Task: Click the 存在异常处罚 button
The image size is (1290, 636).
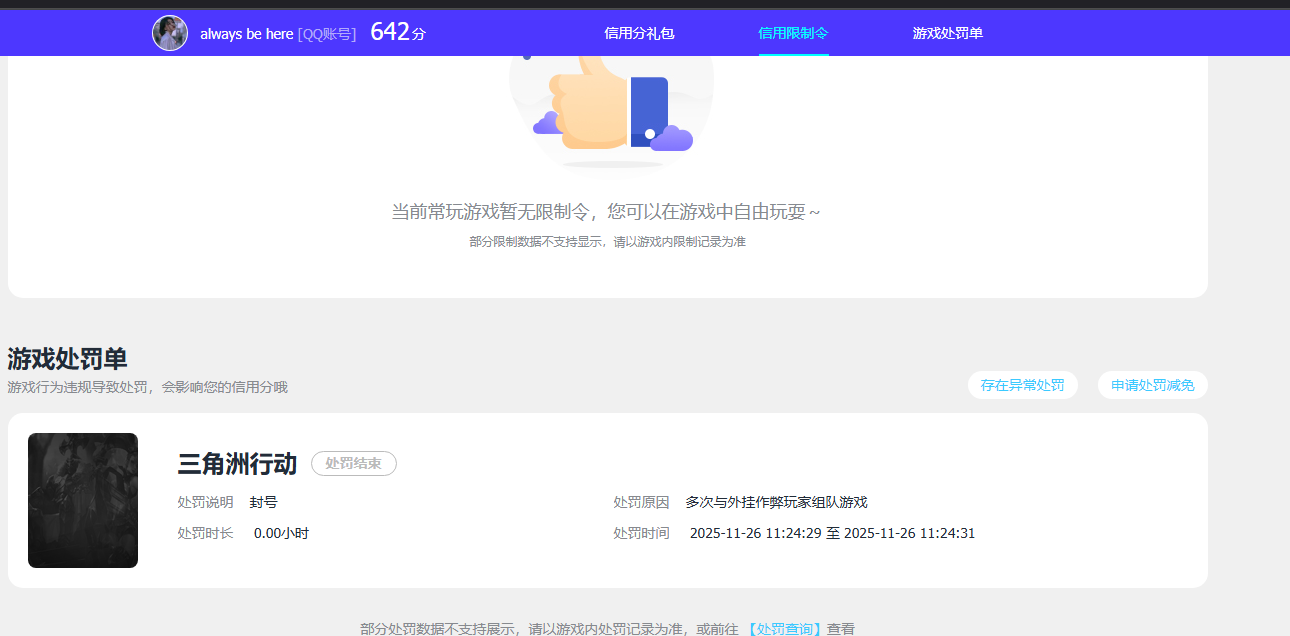Action: click(1022, 385)
